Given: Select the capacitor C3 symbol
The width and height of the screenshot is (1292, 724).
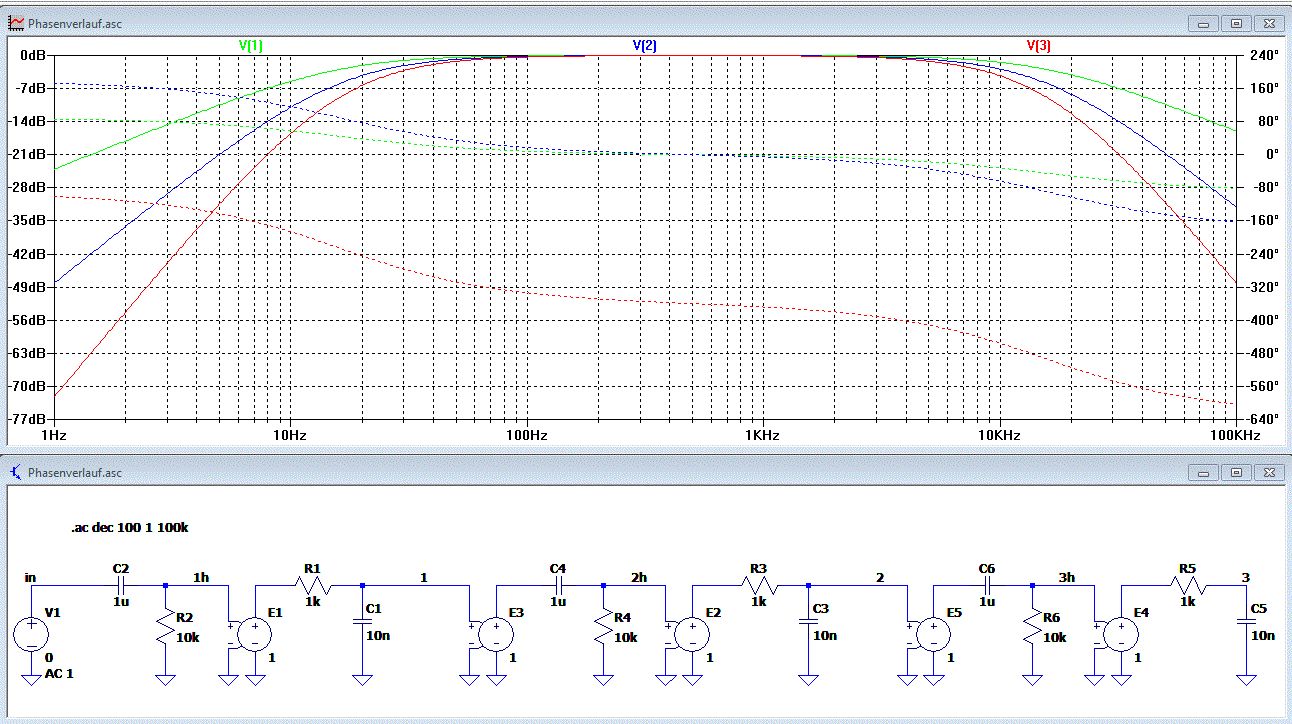Looking at the screenshot, I should pyautogui.click(x=808, y=621).
